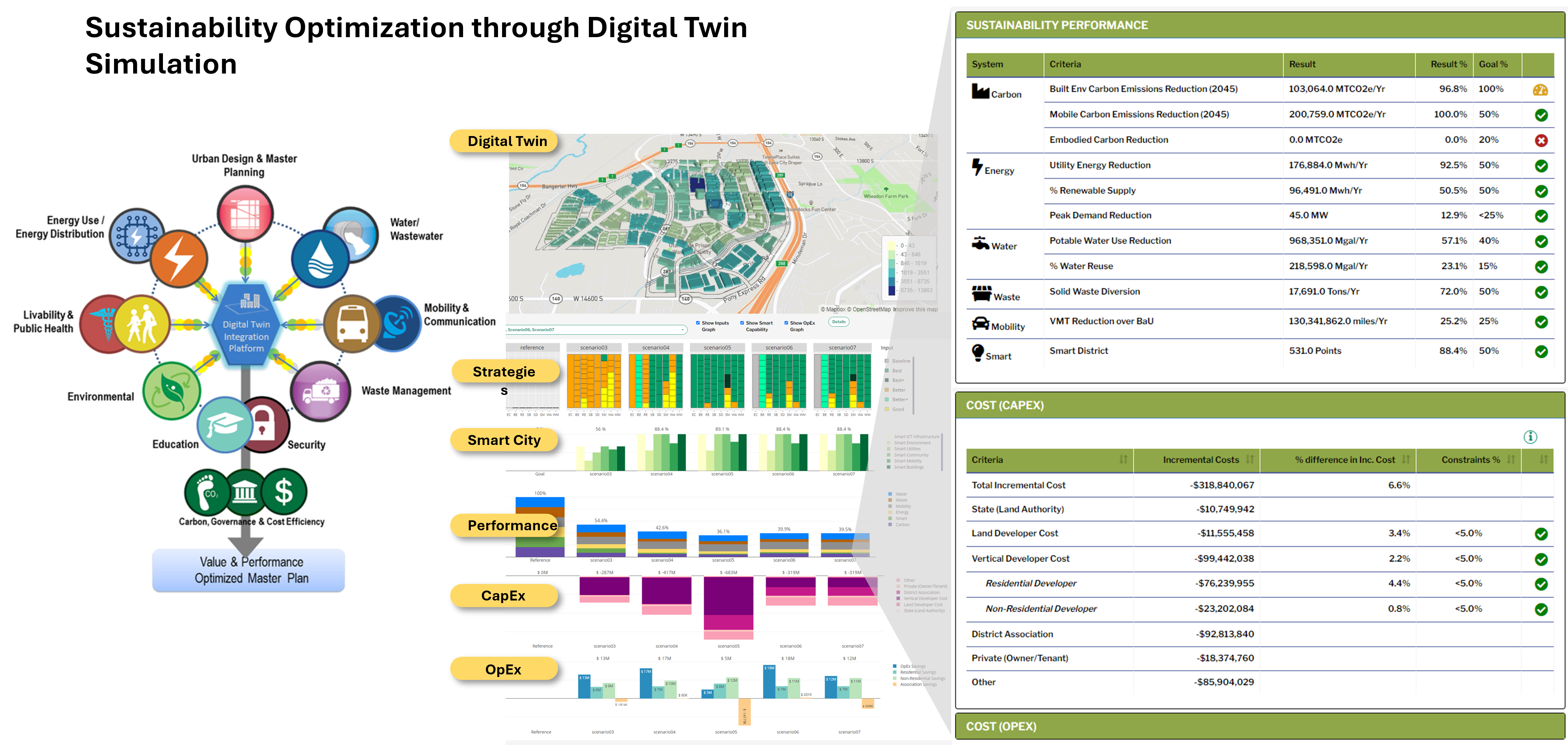Click the Value & Performance Optimized Master Plan box
The height and width of the screenshot is (745, 1568).
tap(249, 570)
